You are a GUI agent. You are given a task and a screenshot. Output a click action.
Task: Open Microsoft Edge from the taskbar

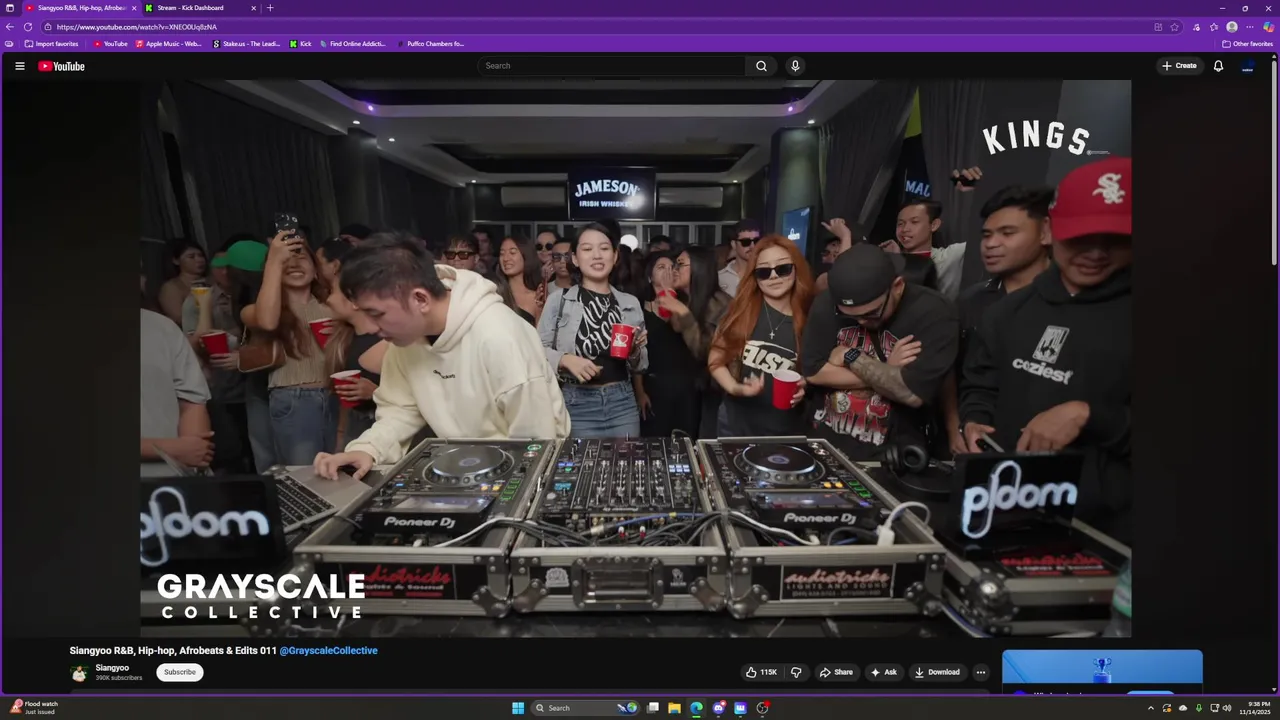pos(697,708)
